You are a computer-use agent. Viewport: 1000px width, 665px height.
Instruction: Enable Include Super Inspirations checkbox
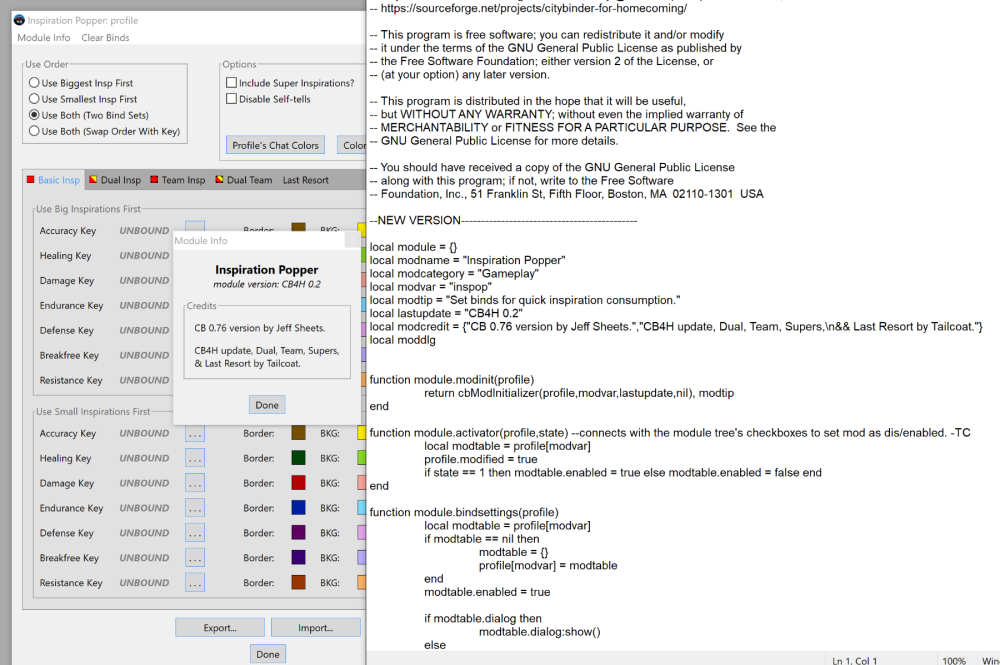tap(232, 83)
